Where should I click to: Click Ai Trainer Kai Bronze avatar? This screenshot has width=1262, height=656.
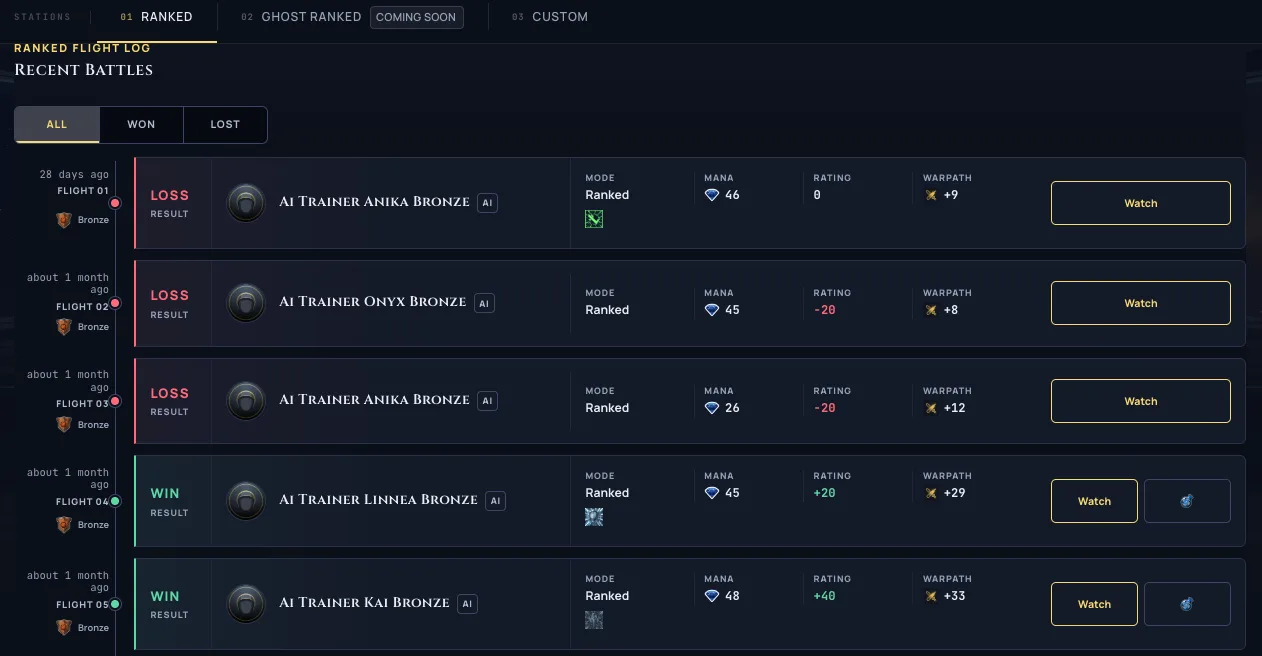246,604
